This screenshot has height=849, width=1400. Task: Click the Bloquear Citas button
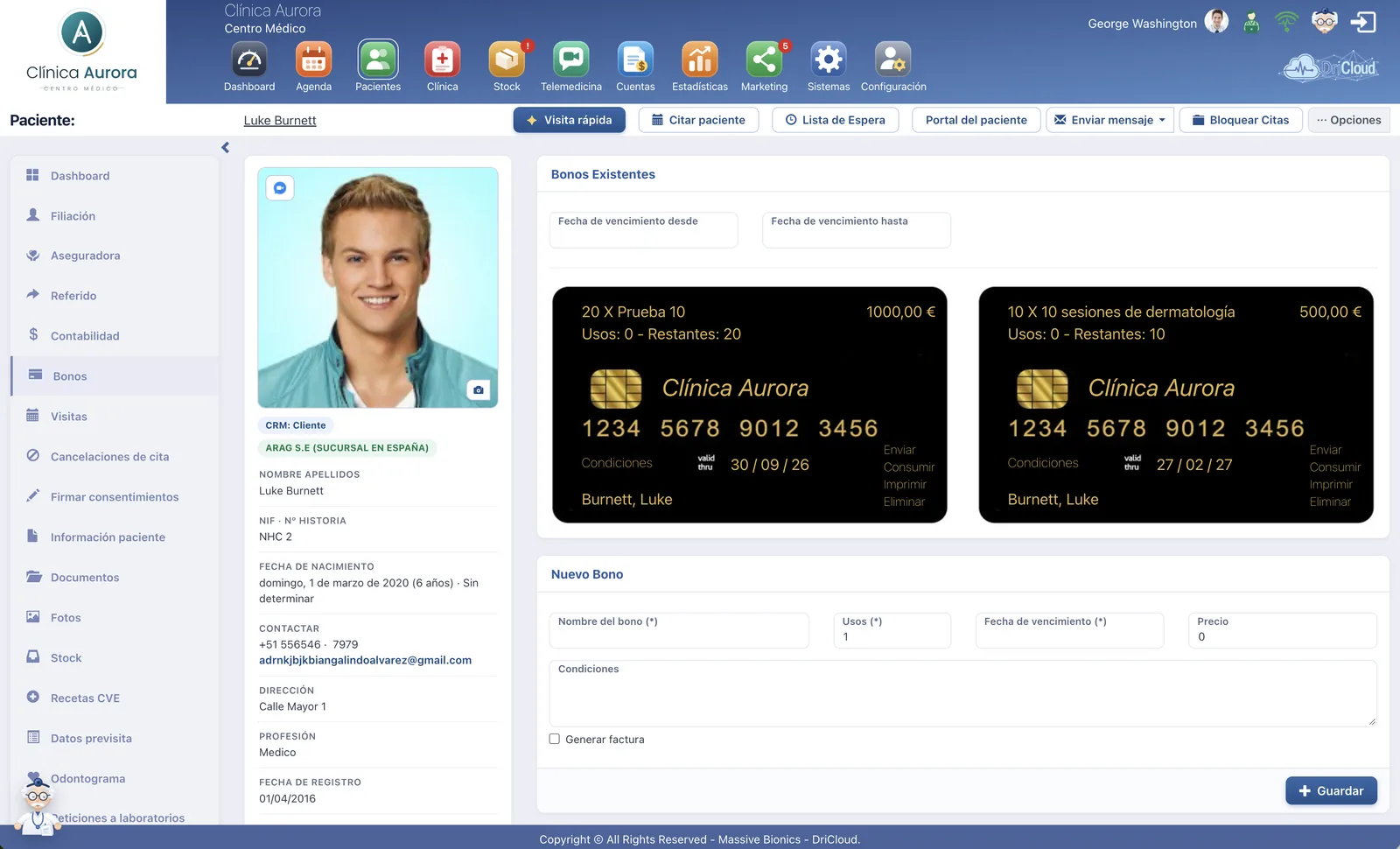1241,120
